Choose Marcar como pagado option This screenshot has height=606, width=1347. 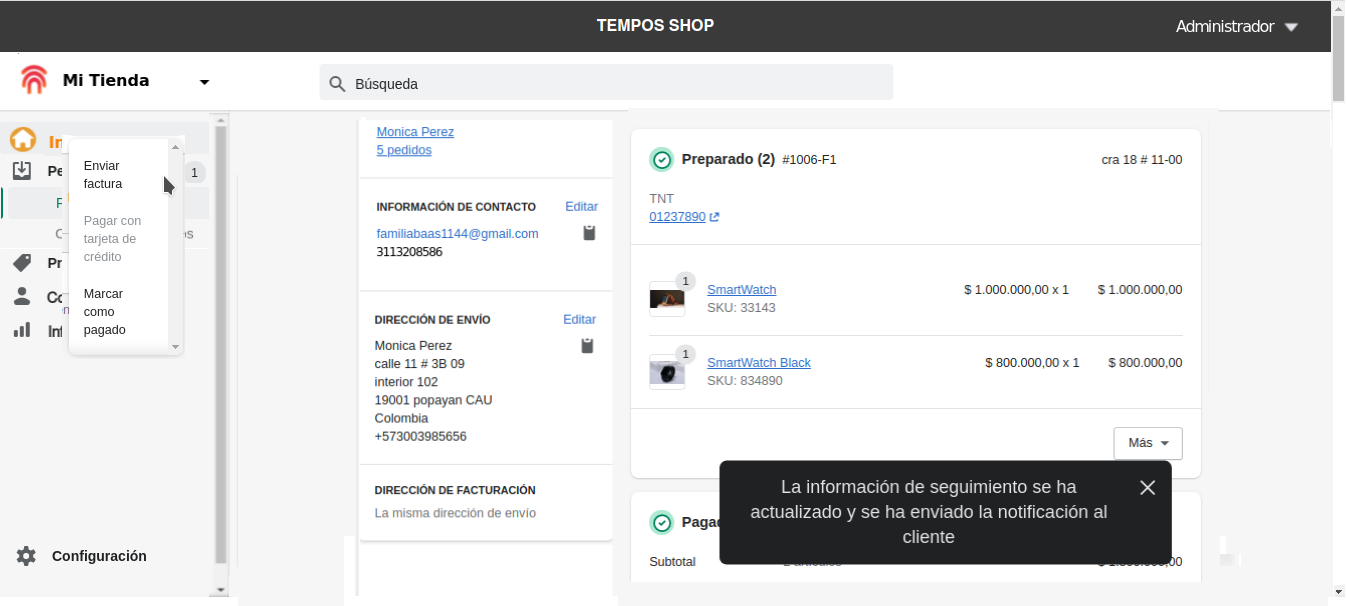[105, 311]
